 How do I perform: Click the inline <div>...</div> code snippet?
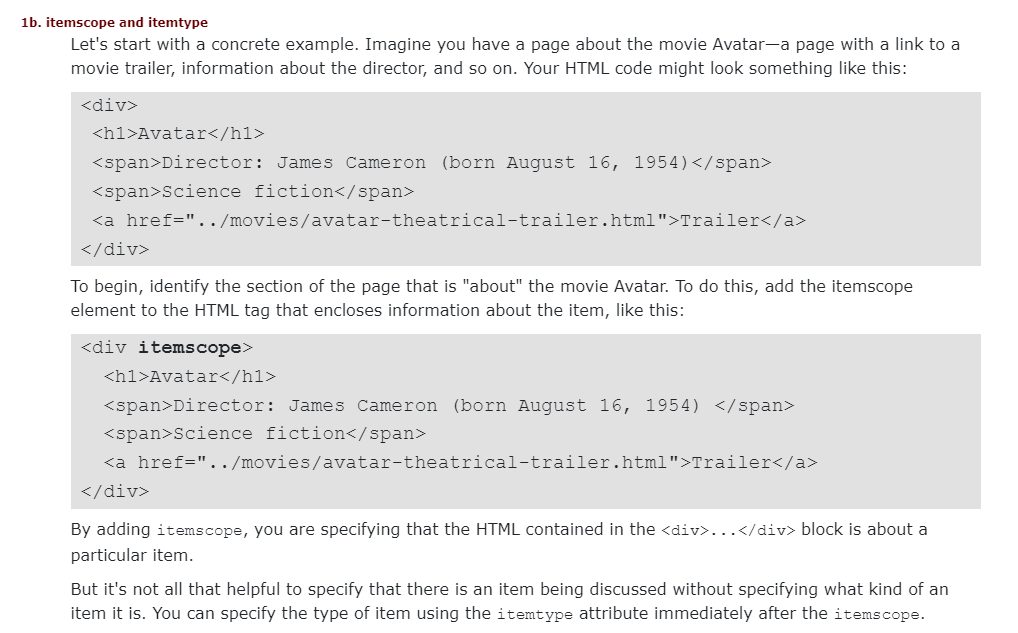click(x=728, y=530)
